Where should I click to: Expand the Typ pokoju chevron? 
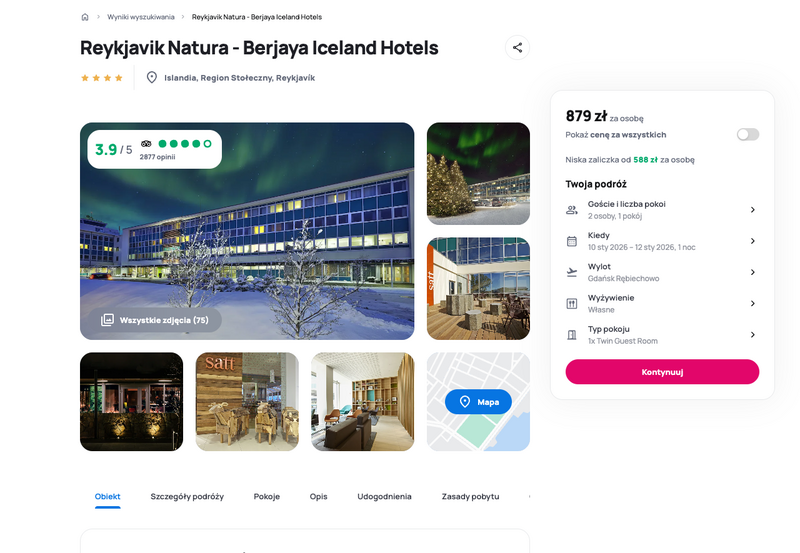(753, 335)
